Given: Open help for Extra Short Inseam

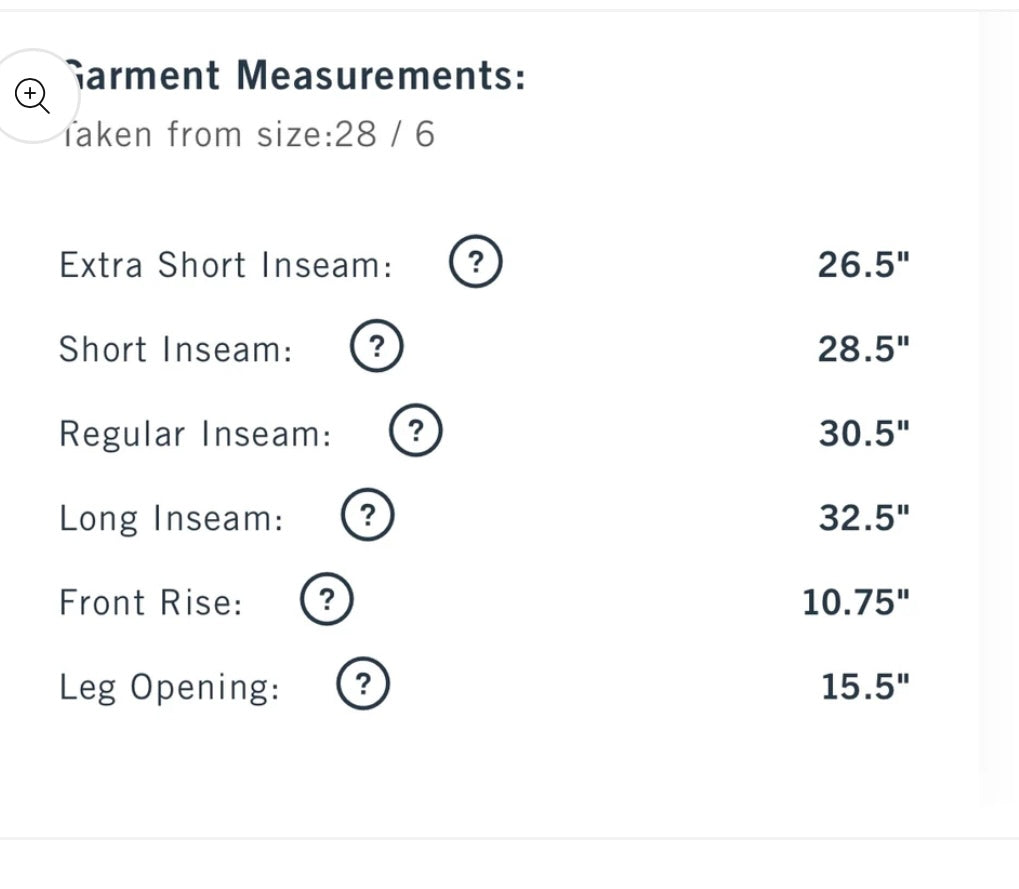Looking at the screenshot, I should pyautogui.click(x=475, y=263).
